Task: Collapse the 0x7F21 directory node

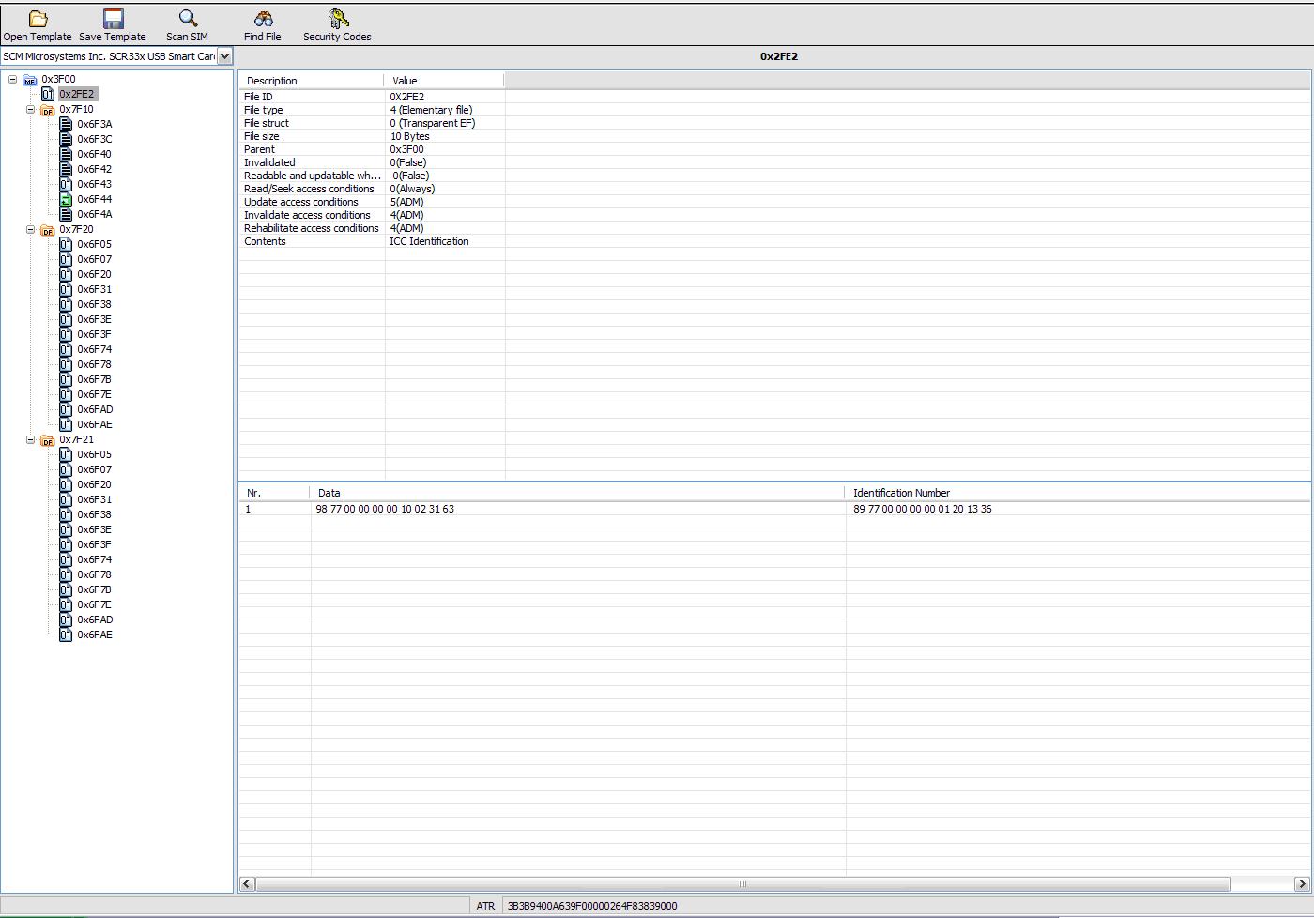Action: (x=30, y=440)
